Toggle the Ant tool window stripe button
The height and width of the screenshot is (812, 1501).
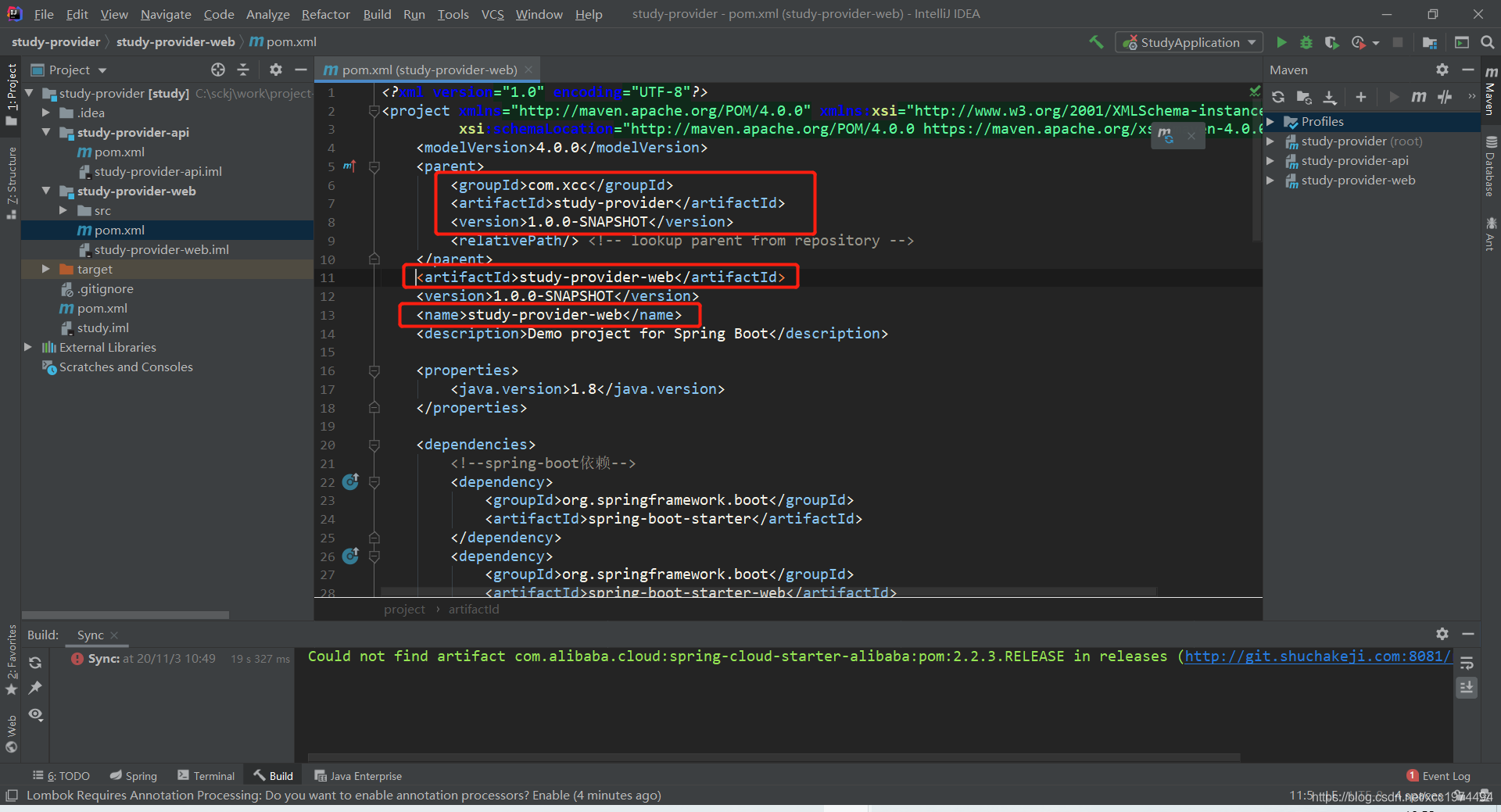tap(1490, 234)
